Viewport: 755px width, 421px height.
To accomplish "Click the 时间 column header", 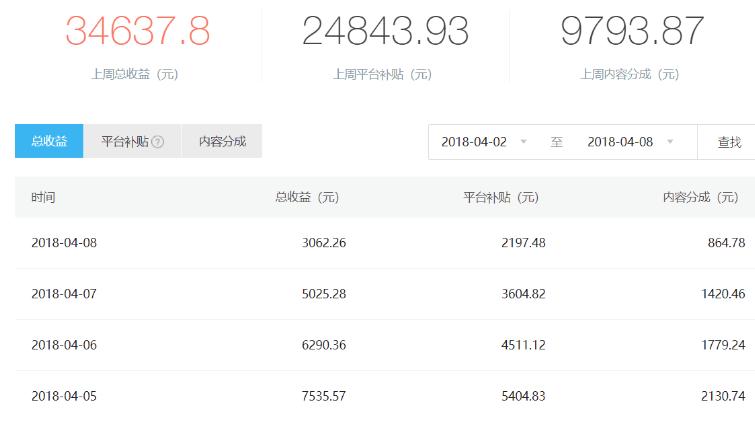I will click(43, 197).
